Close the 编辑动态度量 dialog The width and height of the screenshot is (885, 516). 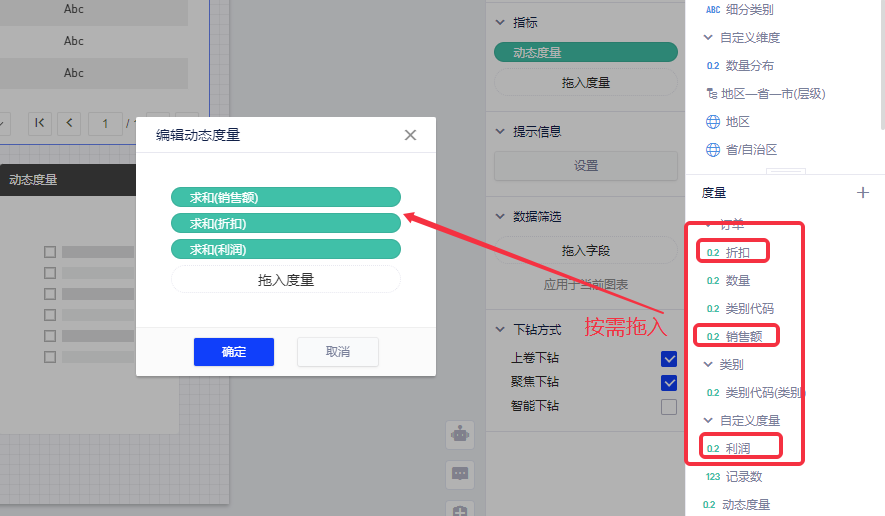pos(410,135)
